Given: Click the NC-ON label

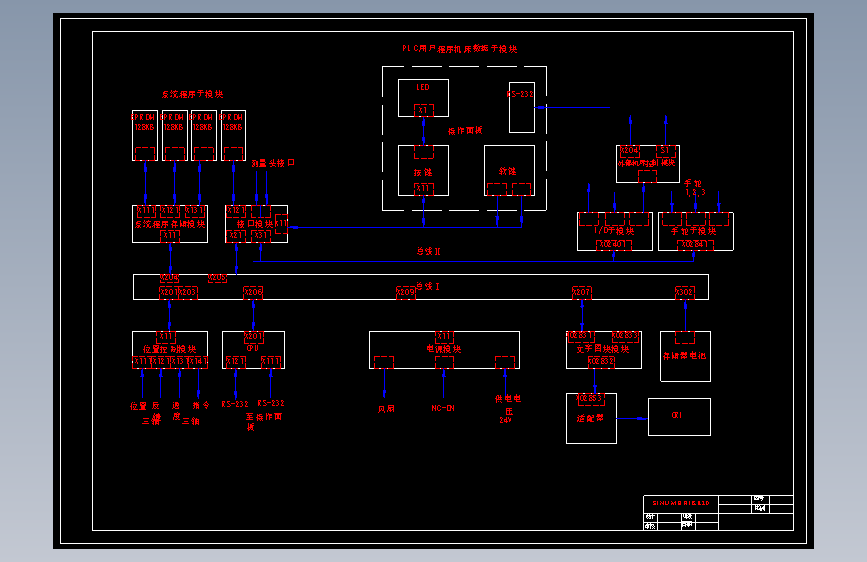Looking at the screenshot, I should [443, 408].
